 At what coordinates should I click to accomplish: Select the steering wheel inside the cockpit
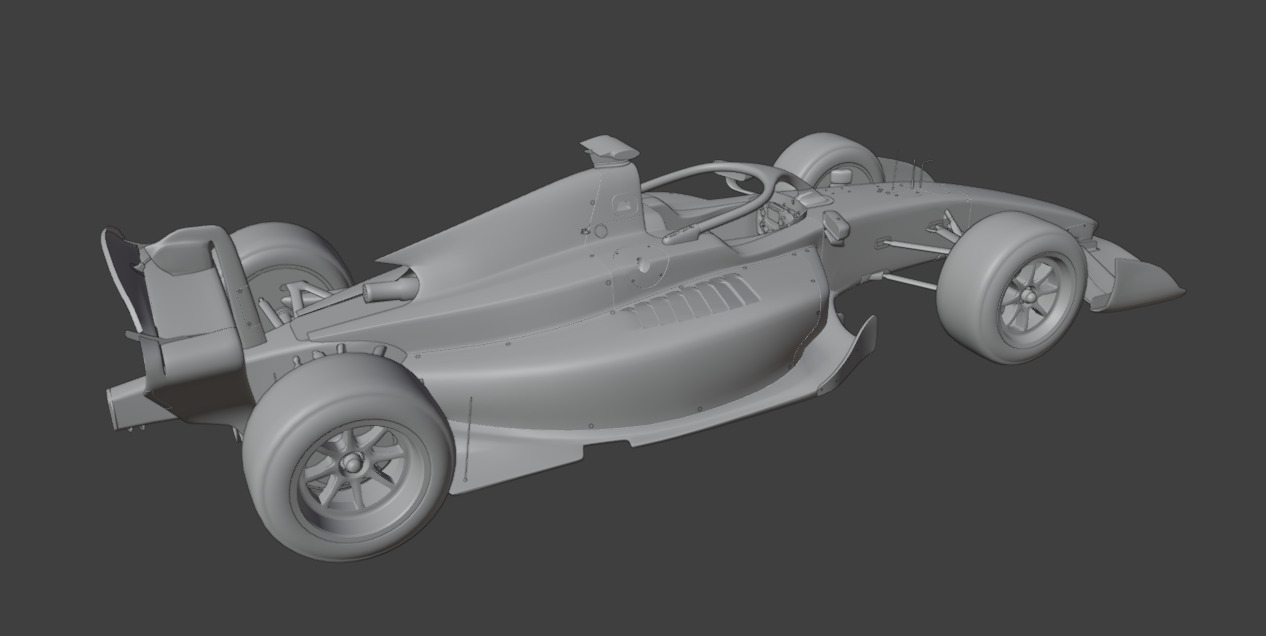point(777,219)
